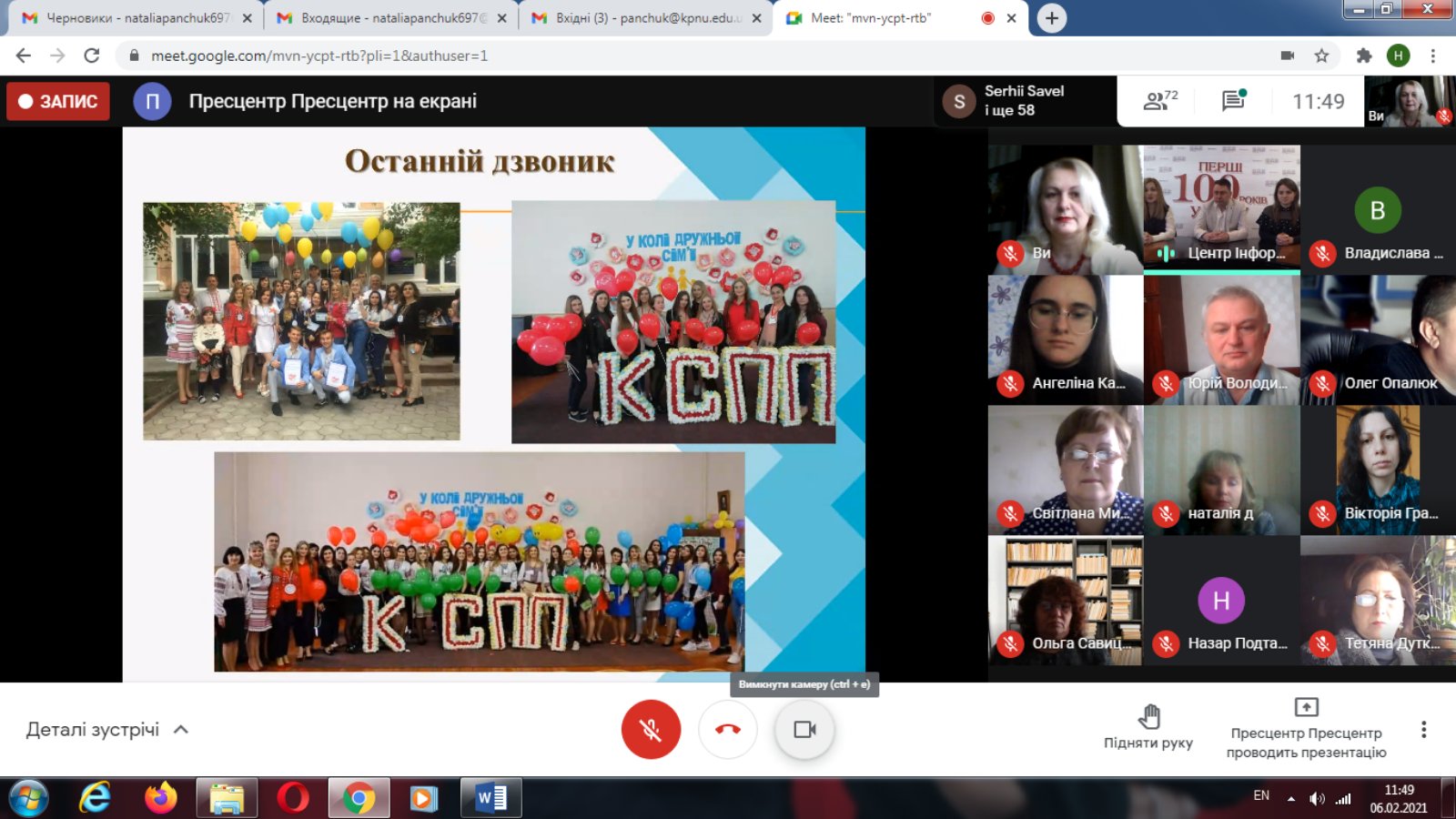The height and width of the screenshot is (819, 1456).
Task: Click the browser address bar URL
Action: point(318,56)
